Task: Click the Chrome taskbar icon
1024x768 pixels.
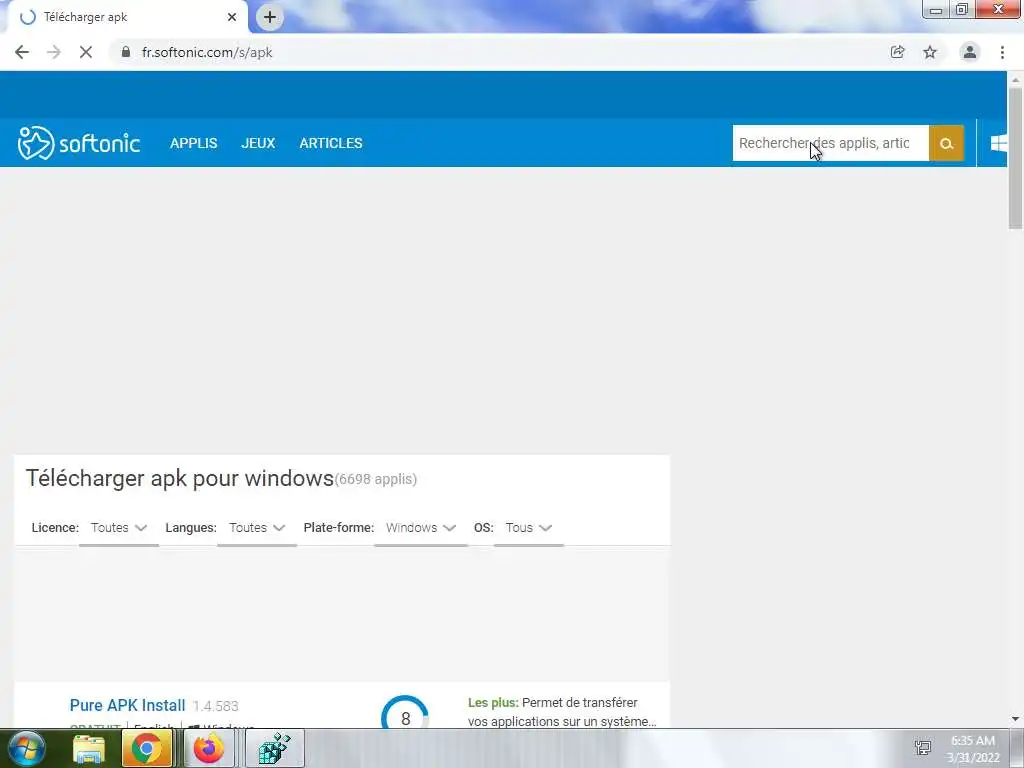Action: click(147, 748)
